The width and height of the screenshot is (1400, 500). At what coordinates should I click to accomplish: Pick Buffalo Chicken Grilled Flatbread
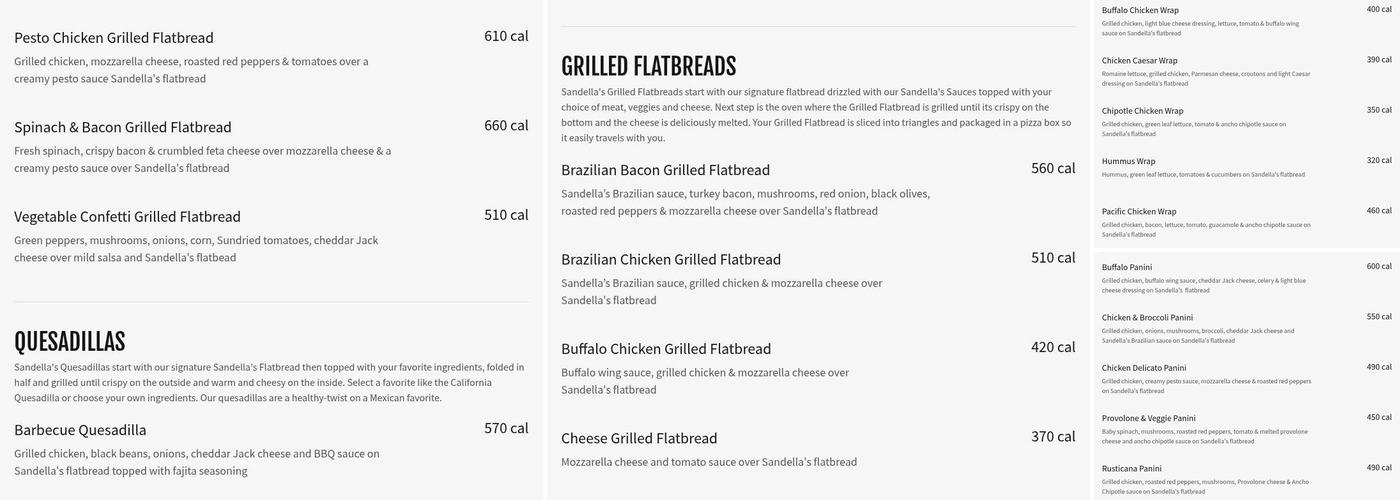tap(666, 349)
